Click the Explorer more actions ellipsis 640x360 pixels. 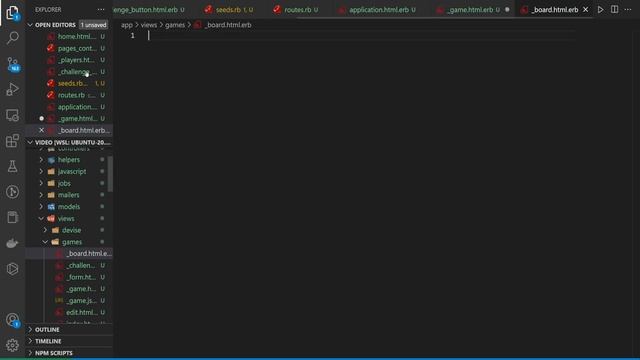coord(101,9)
